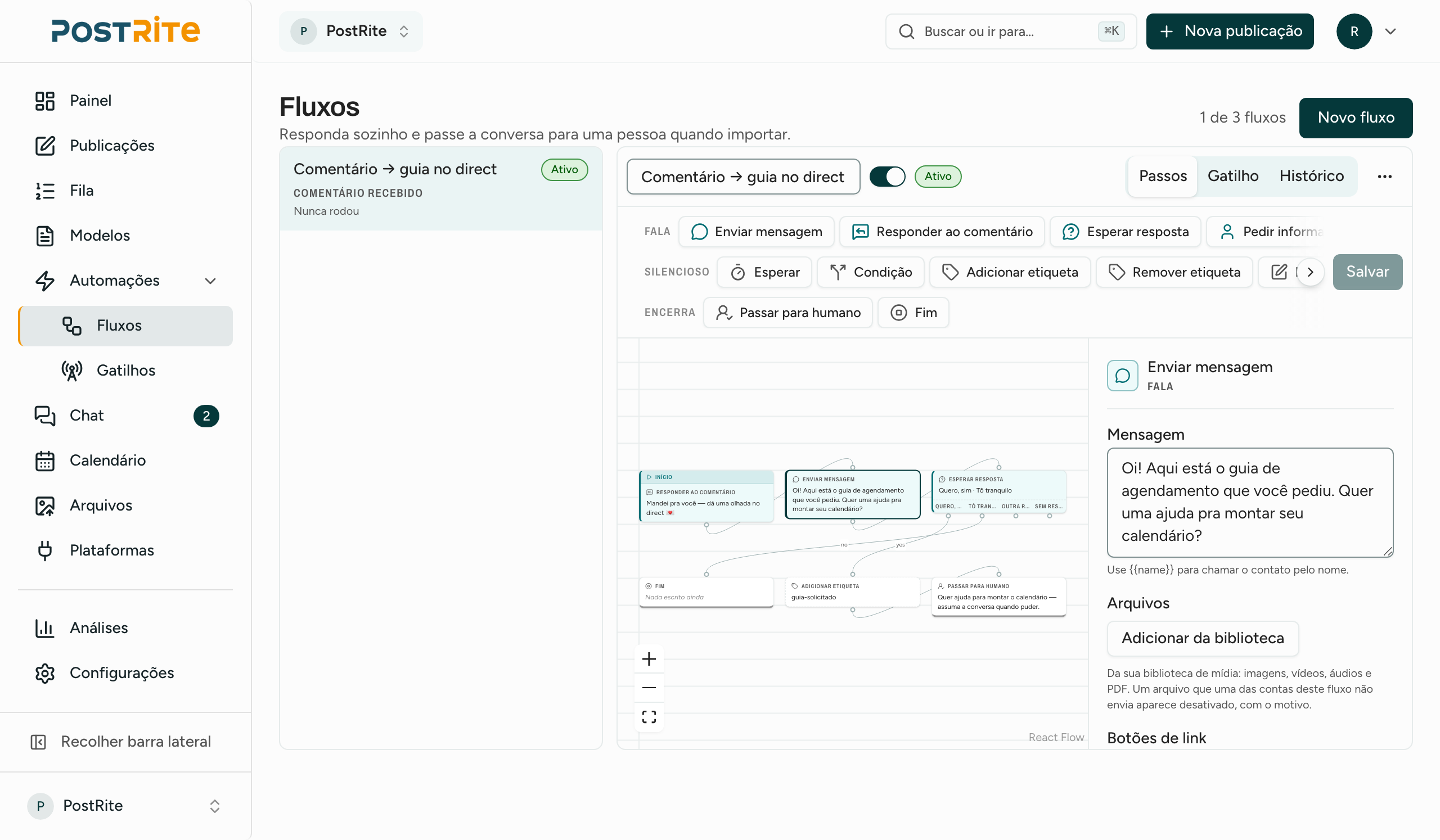Save the flow with Salvar
Screen dimensions: 1440x840
pos(1367,272)
